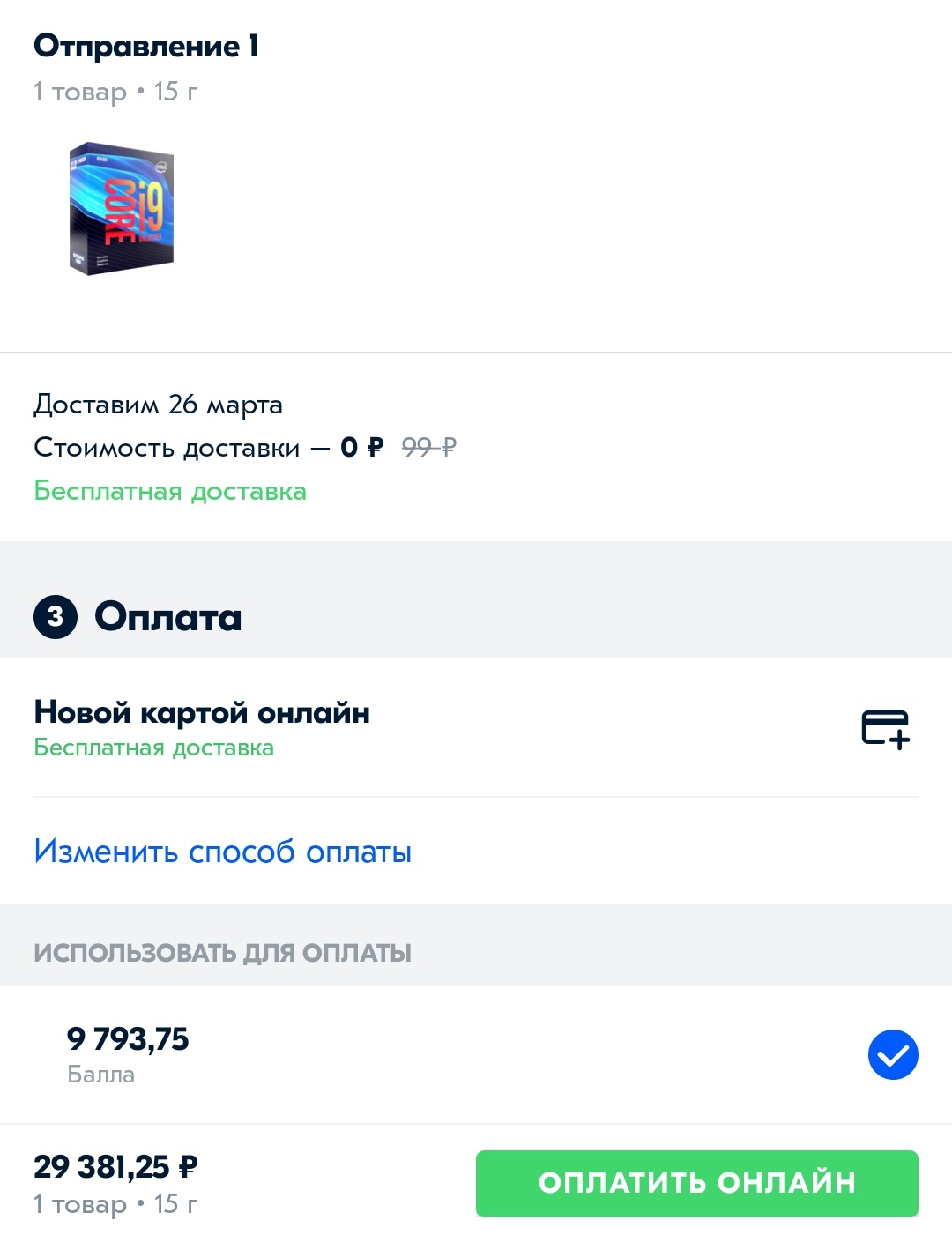Viewport: 952px width, 1235px height.
Task: Tap the Балла label under points
Action: click(101, 1075)
